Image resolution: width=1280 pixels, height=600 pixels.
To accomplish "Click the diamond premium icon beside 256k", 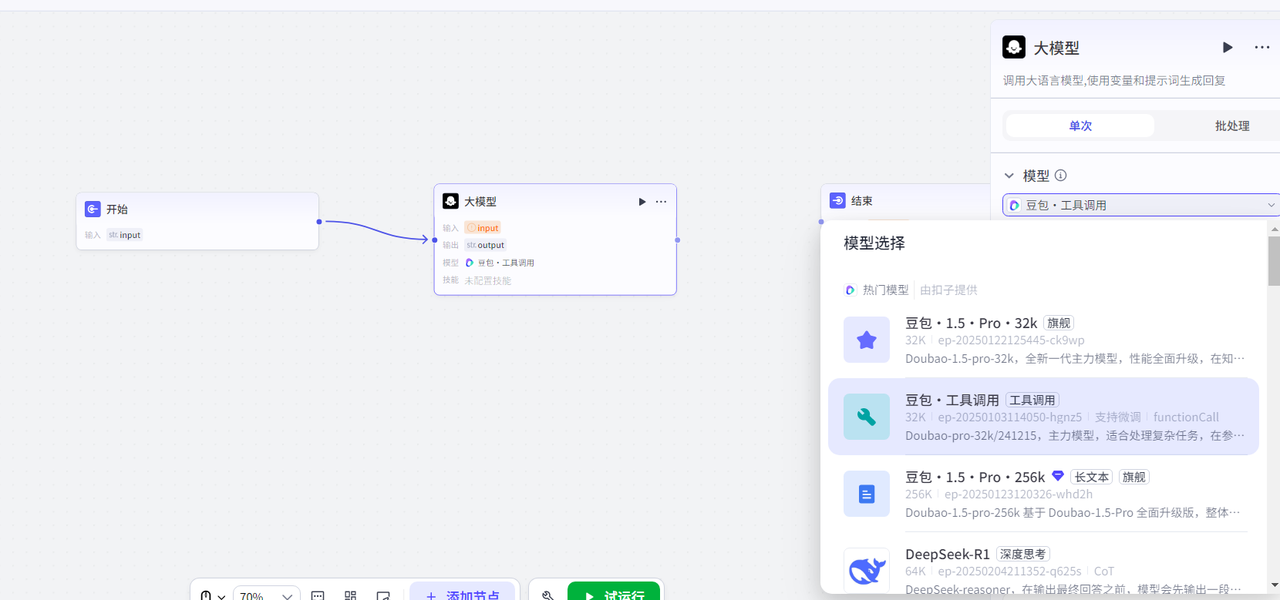I will coord(1057,476).
